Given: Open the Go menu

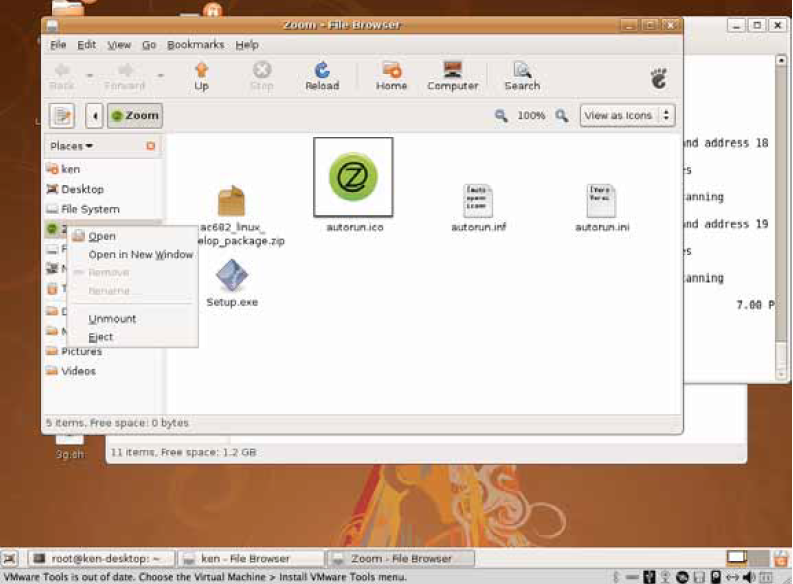Looking at the screenshot, I should 149,45.
